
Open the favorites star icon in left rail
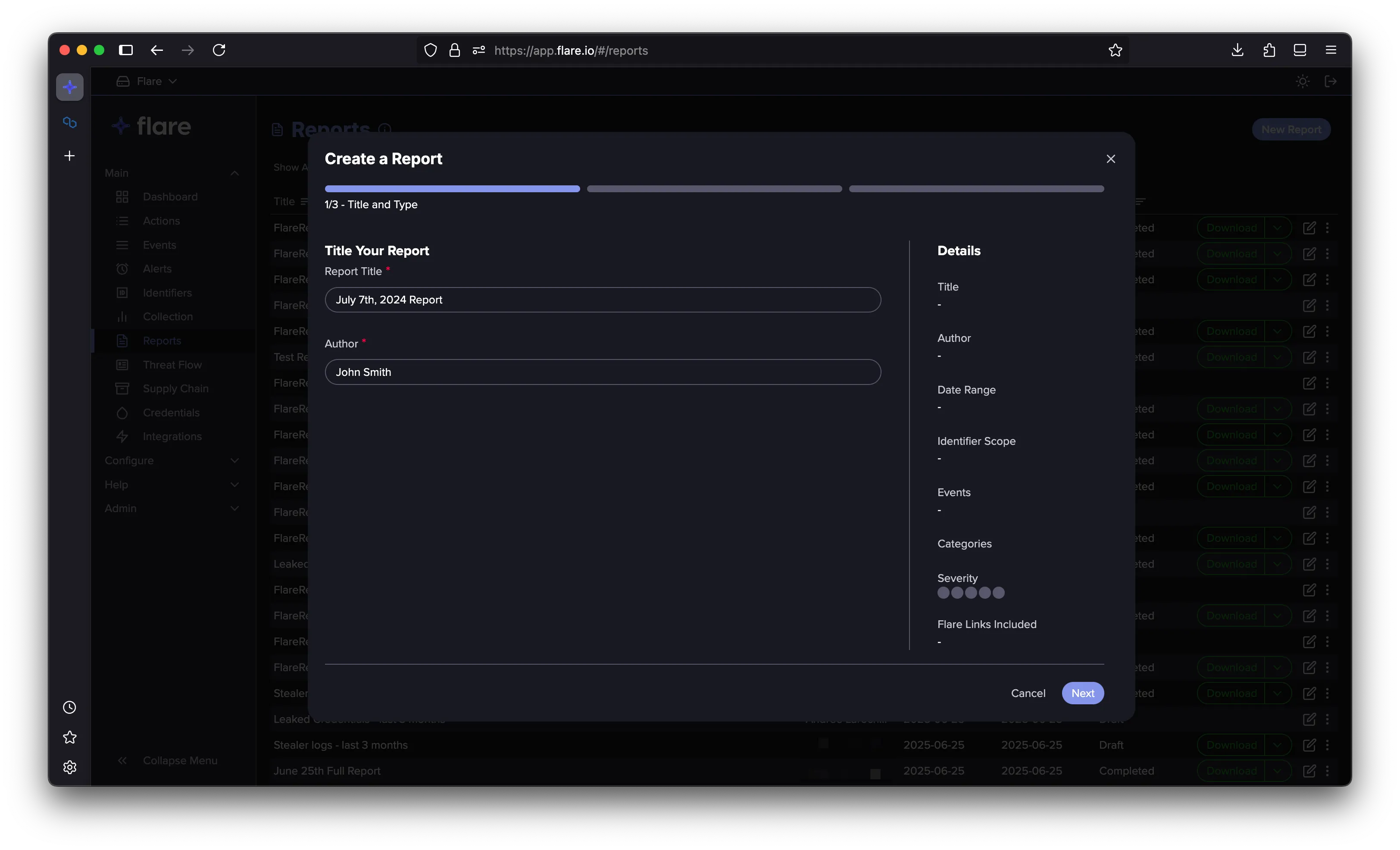(69, 737)
